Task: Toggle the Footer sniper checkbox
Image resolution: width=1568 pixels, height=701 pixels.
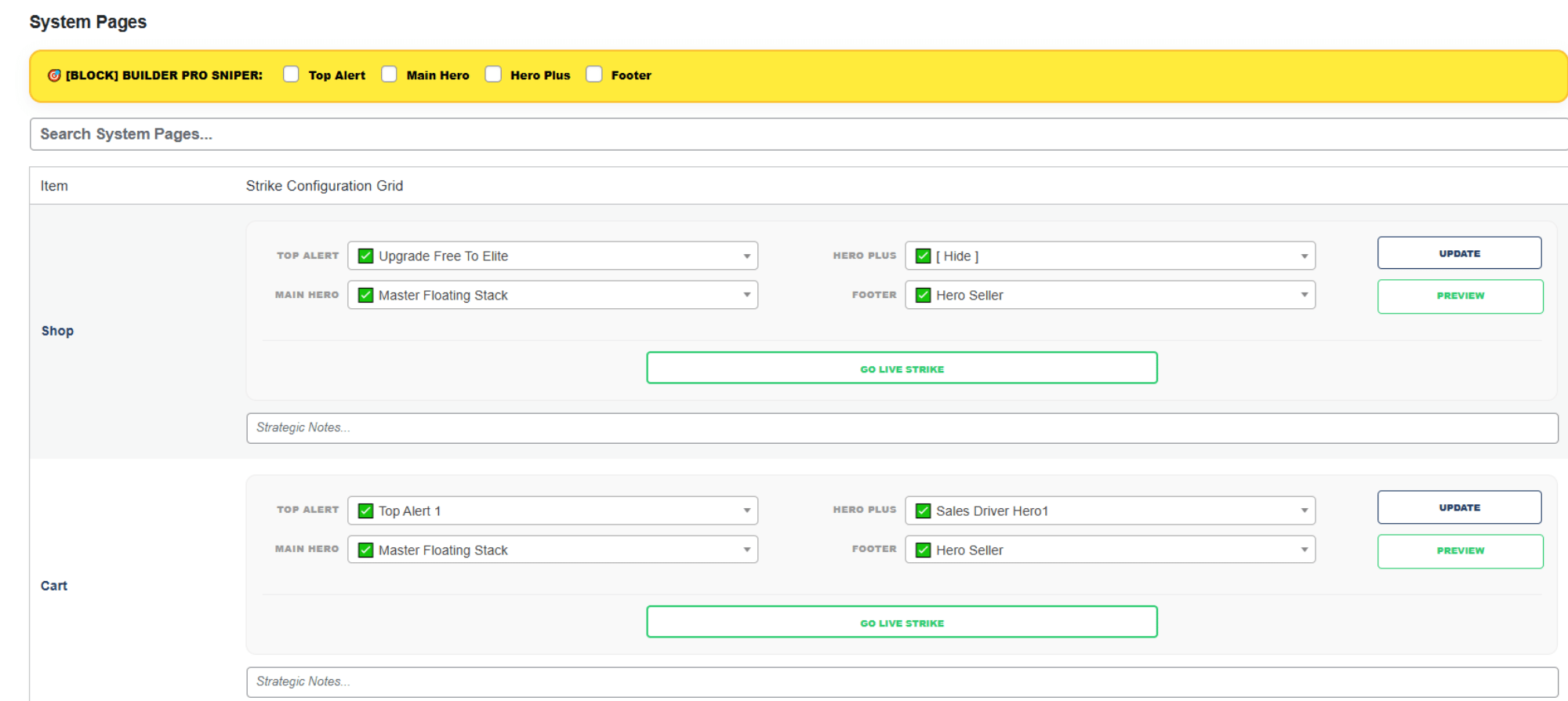Action: click(594, 74)
